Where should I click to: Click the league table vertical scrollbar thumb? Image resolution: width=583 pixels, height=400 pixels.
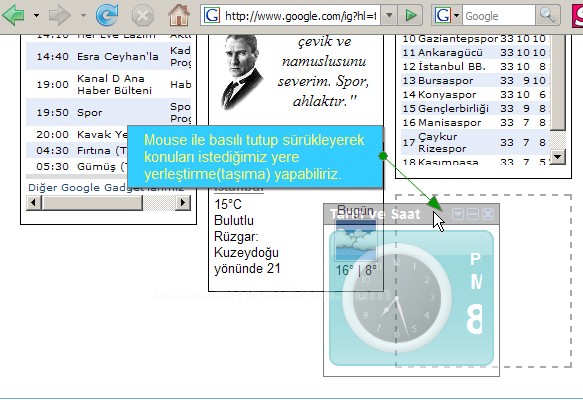pyautogui.click(x=557, y=83)
